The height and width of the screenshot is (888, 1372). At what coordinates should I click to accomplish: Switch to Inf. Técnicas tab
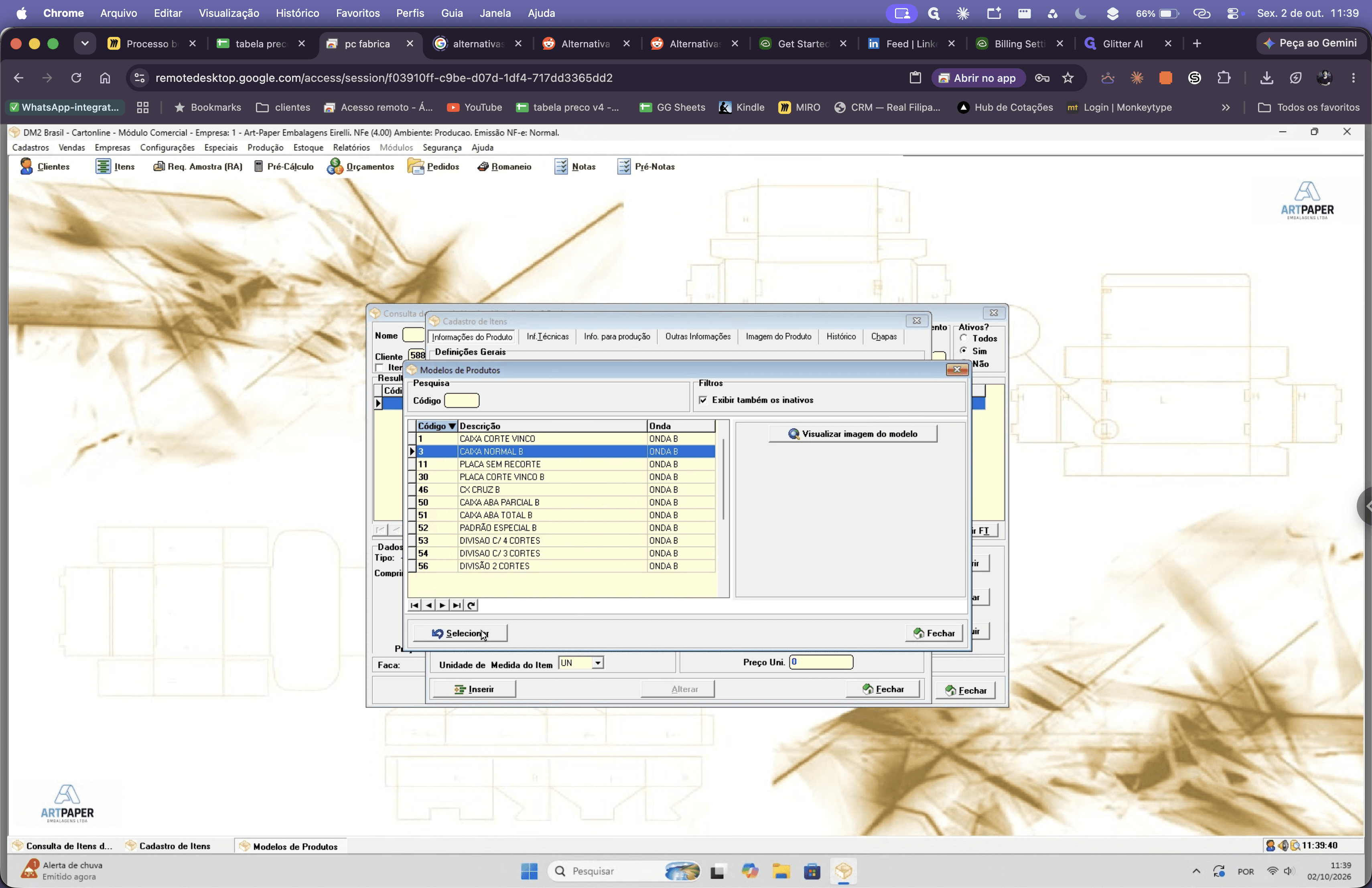point(547,337)
